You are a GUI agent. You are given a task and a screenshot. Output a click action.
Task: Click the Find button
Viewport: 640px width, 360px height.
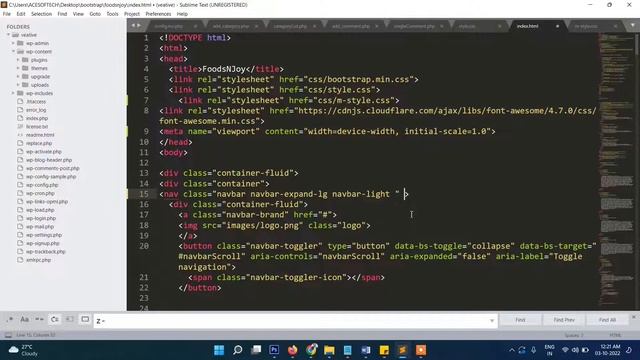[520, 320]
